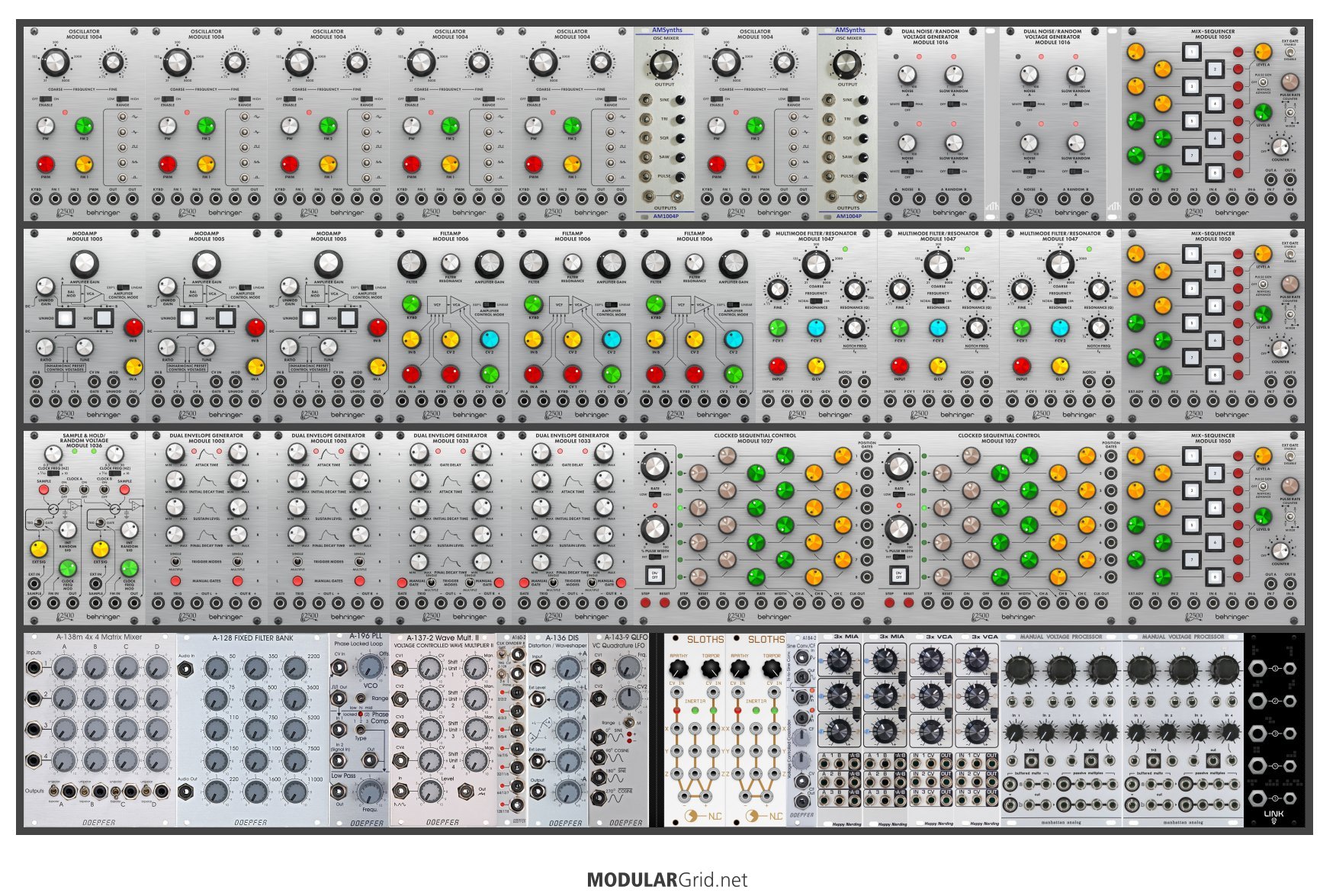Click the A-196 Low Pass Frequ. knob
This screenshot has width=1336, height=896.
[371, 792]
